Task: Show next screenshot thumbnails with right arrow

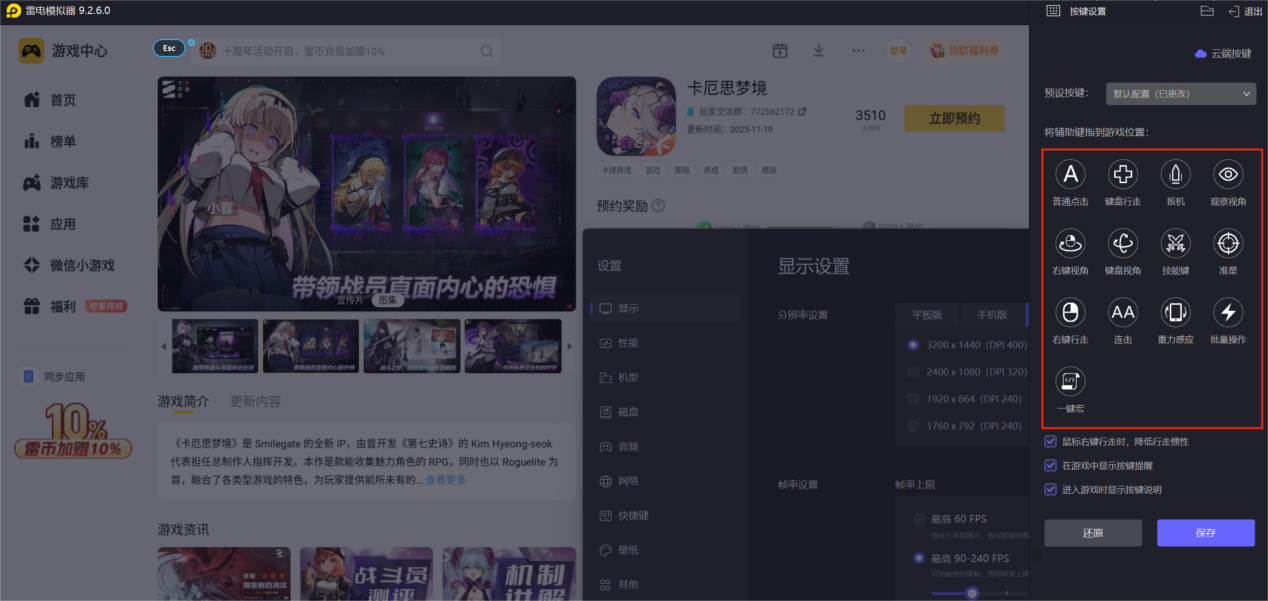Action: point(570,346)
